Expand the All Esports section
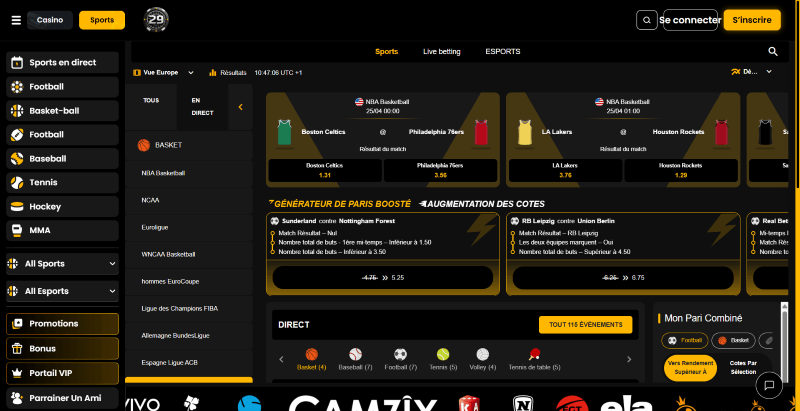 tap(62, 291)
